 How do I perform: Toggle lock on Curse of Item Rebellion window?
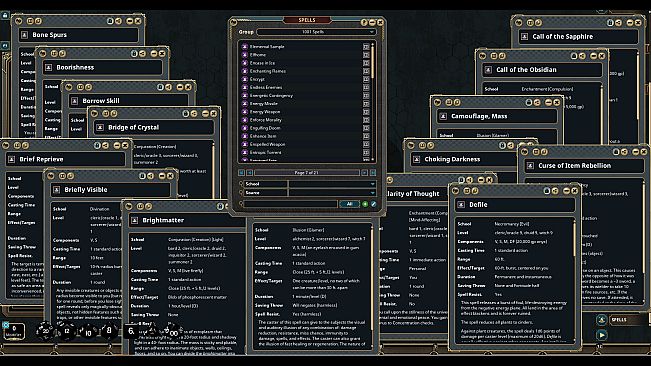click(x=616, y=152)
